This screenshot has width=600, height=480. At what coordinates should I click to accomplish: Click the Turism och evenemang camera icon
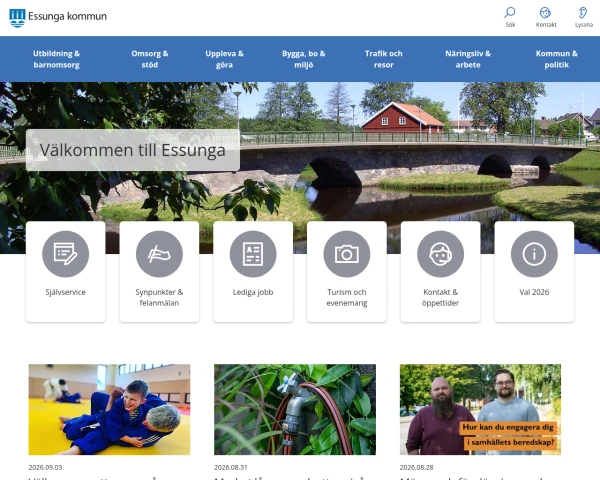point(347,254)
